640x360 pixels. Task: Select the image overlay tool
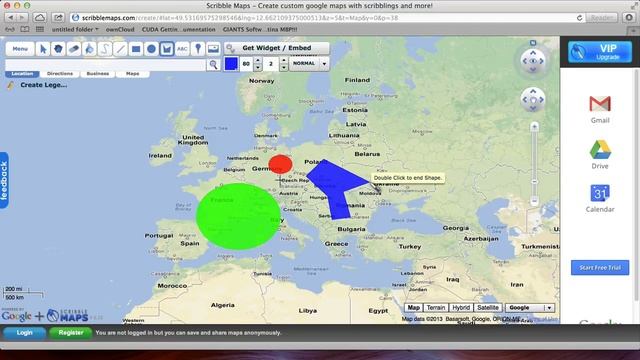coord(213,49)
